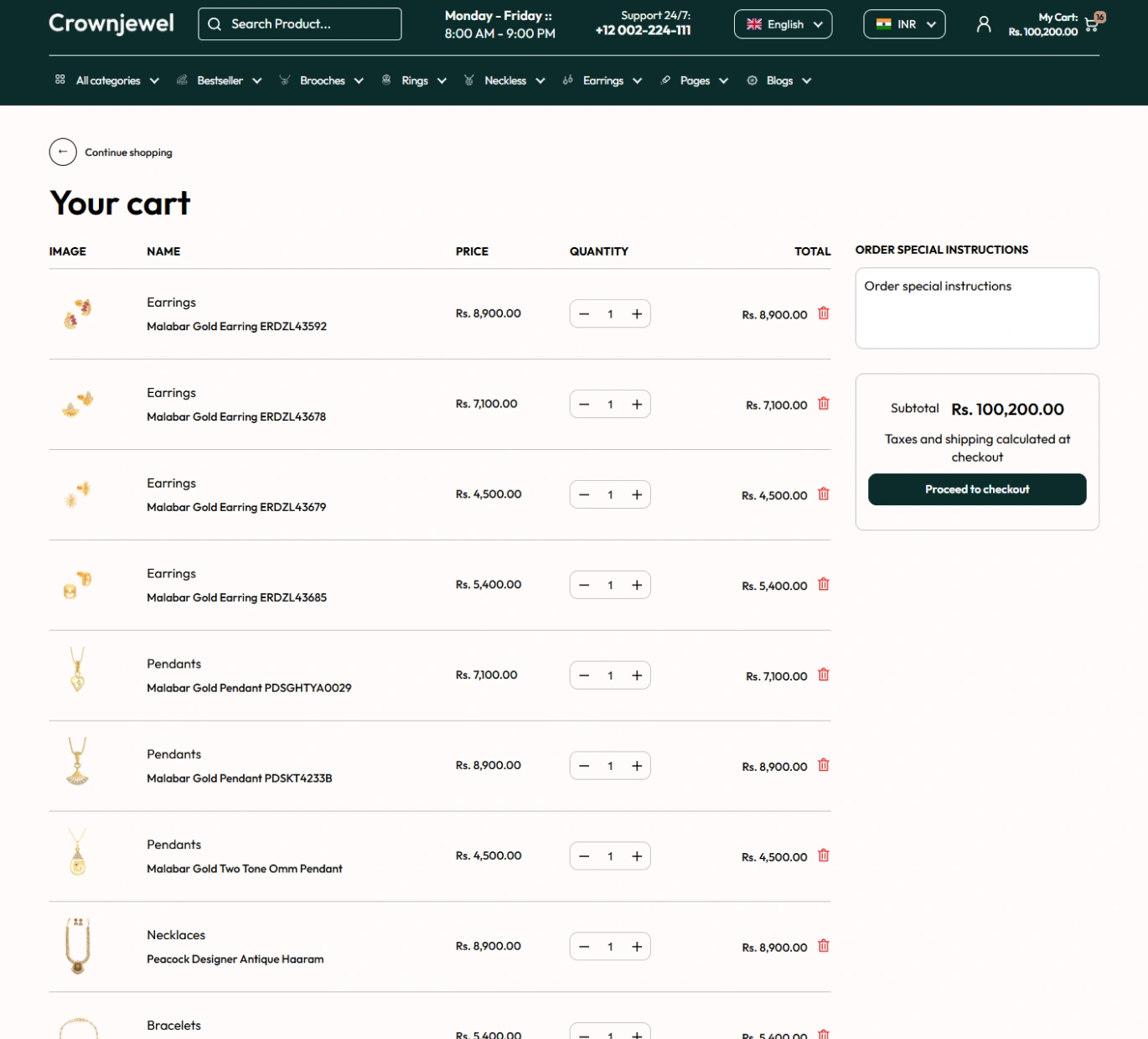
Task: Click thumbnail of Earring ERDZL43678
Action: [x=77, y=404]
